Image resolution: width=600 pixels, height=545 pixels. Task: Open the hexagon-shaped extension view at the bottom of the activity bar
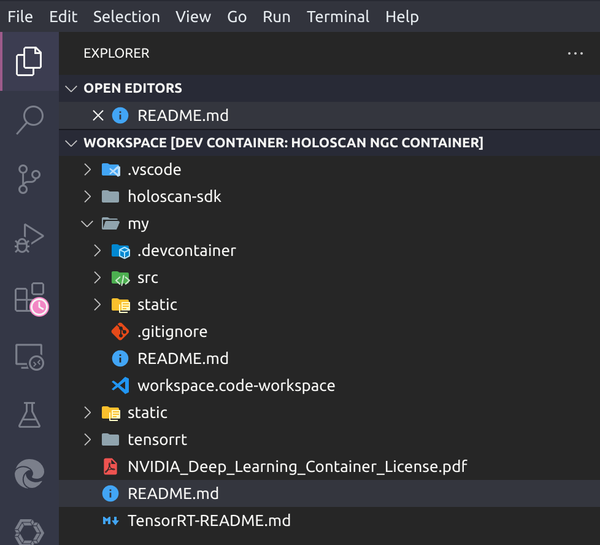coord(29,532)
